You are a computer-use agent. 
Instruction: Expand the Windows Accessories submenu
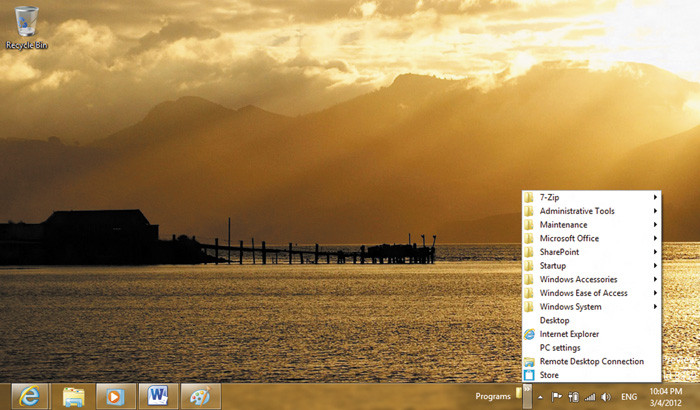point(590,279)
